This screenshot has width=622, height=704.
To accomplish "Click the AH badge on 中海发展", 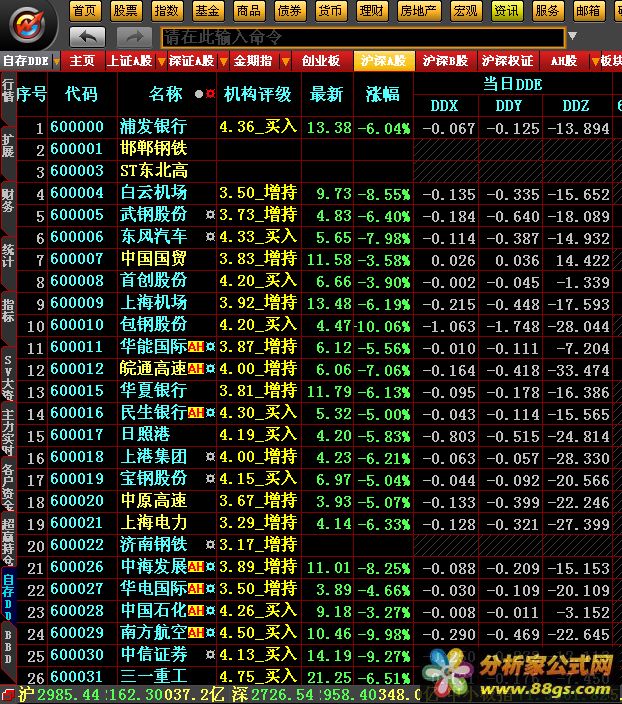I will (196, 567).
